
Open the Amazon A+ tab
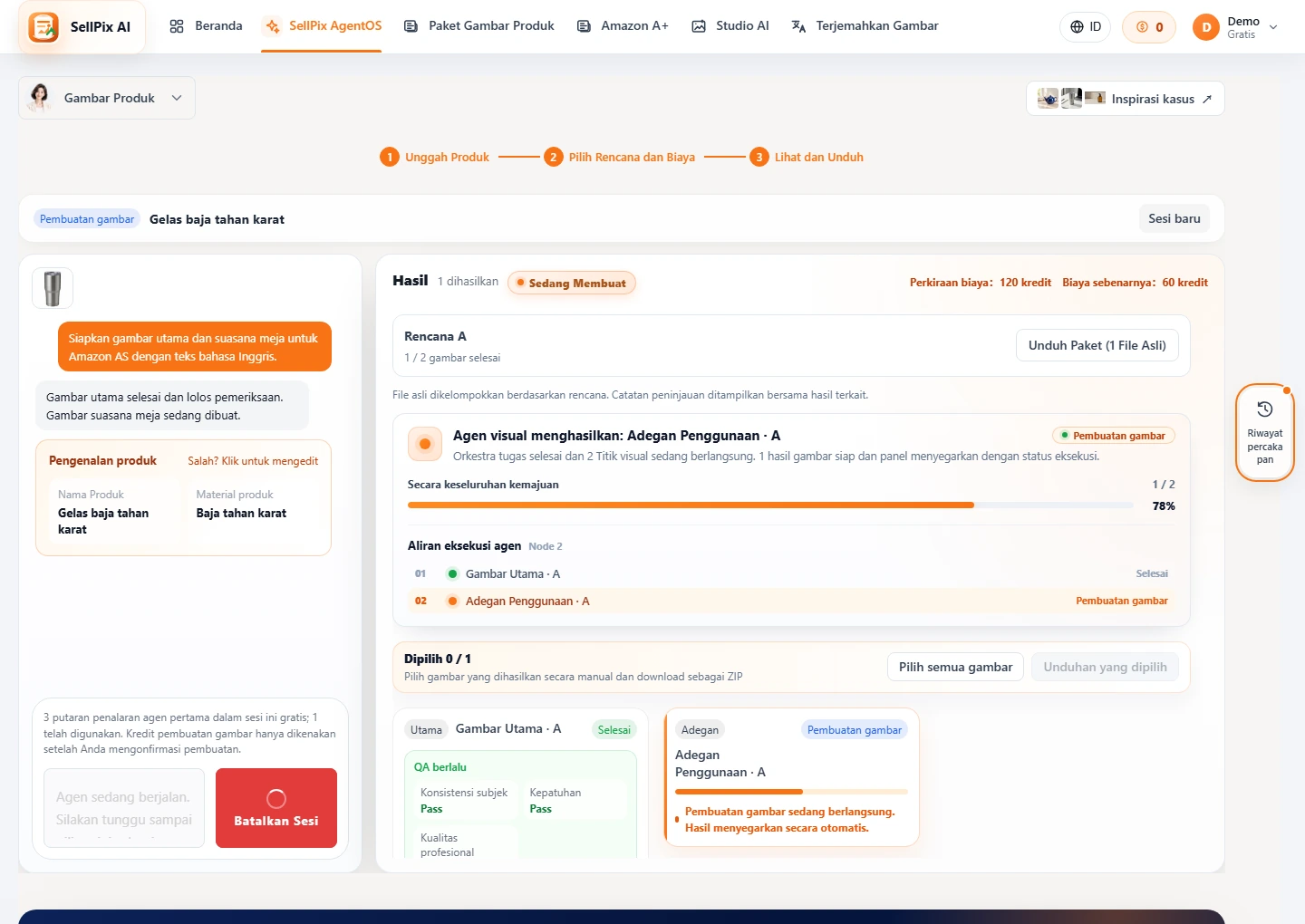623,26
